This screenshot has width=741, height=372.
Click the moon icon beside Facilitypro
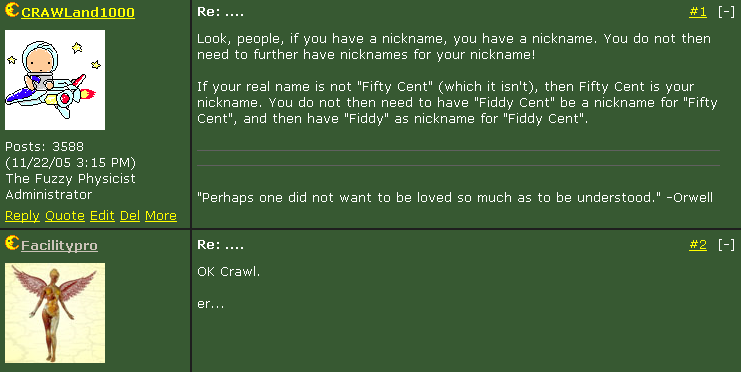(x=12, y=242)
